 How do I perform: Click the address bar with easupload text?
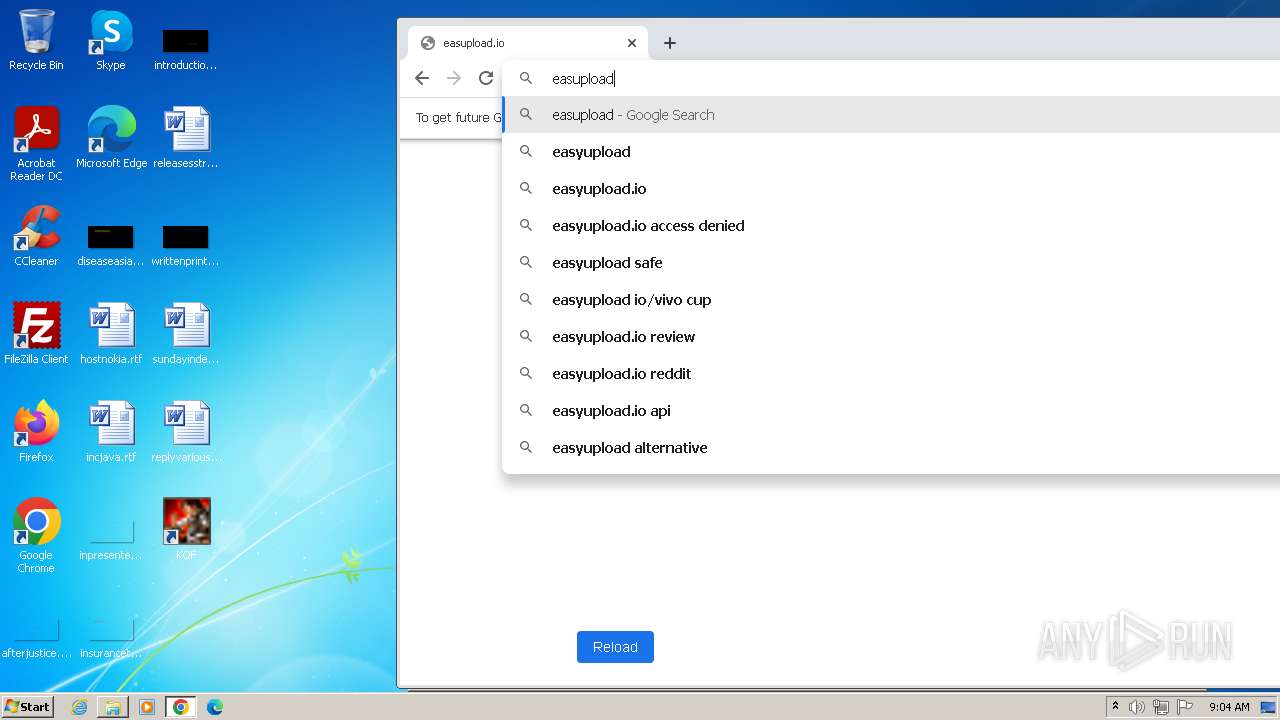(x=890, y=78)
